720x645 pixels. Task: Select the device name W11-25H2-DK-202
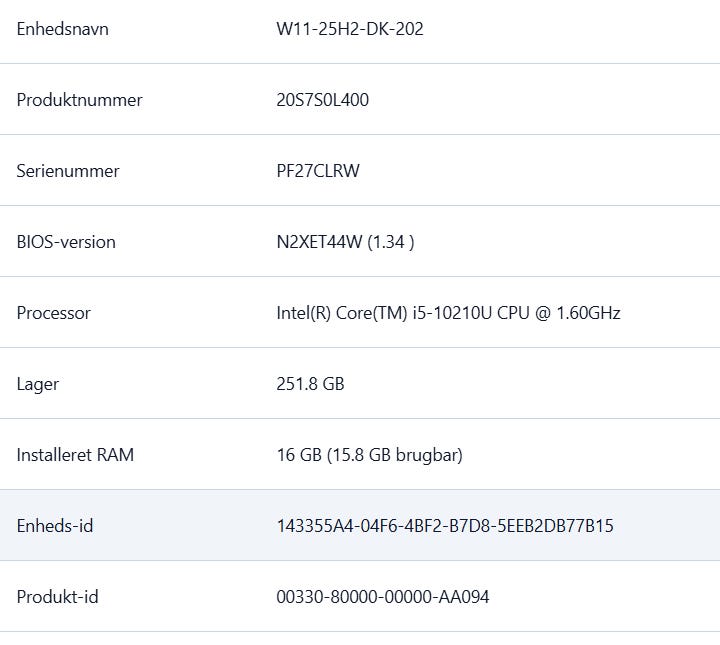pyautogui.click(x=349, y=29)
